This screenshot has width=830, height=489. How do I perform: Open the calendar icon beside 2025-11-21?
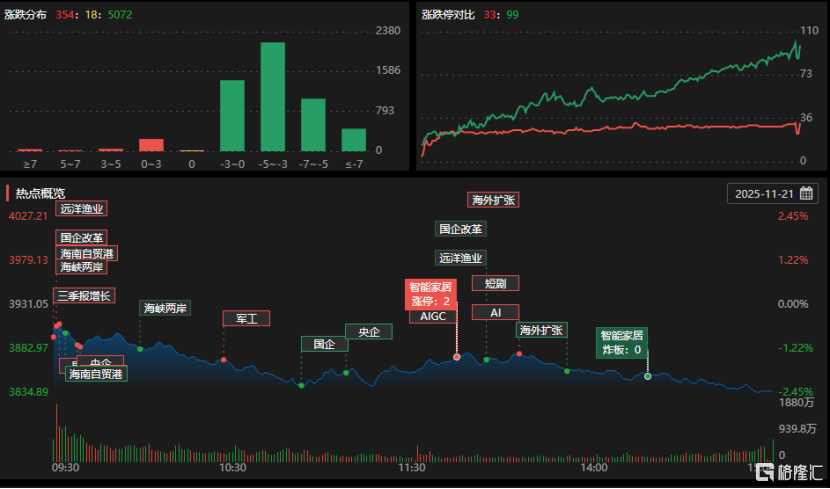click(x=806, y=193)
